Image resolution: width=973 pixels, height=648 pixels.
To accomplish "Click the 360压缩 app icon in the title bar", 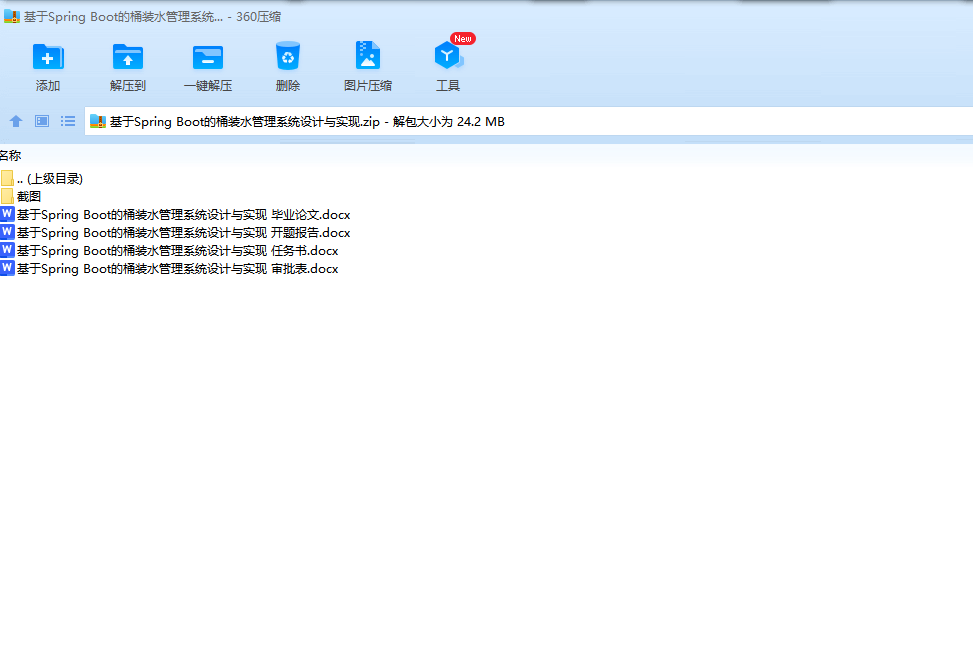I will coord(12,17).
